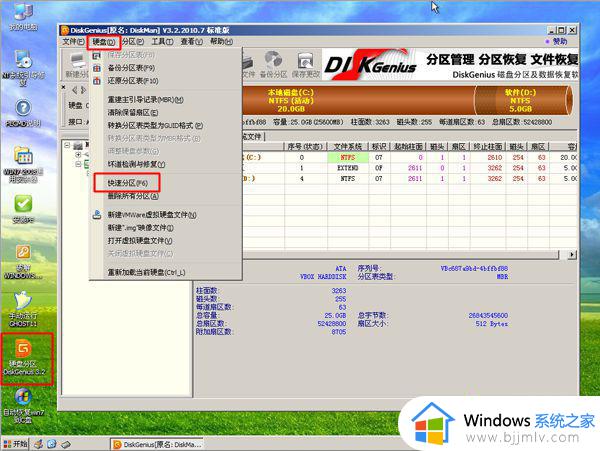The width and height of the screenshot is (600, 451).
Task: Open the 分区(P) menu
Action: 133,41
